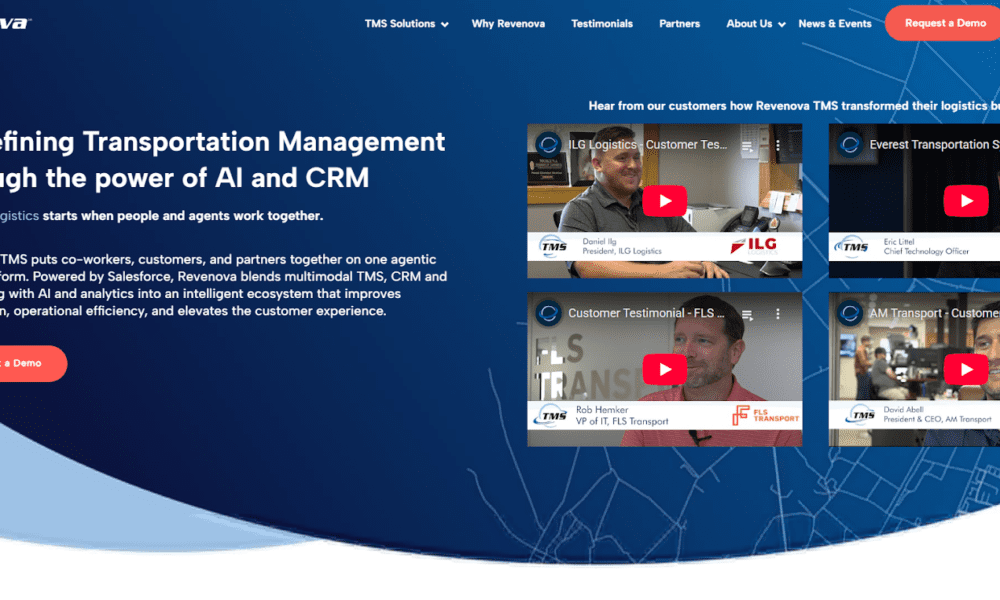Open the Testimonials page

(602, 23)
